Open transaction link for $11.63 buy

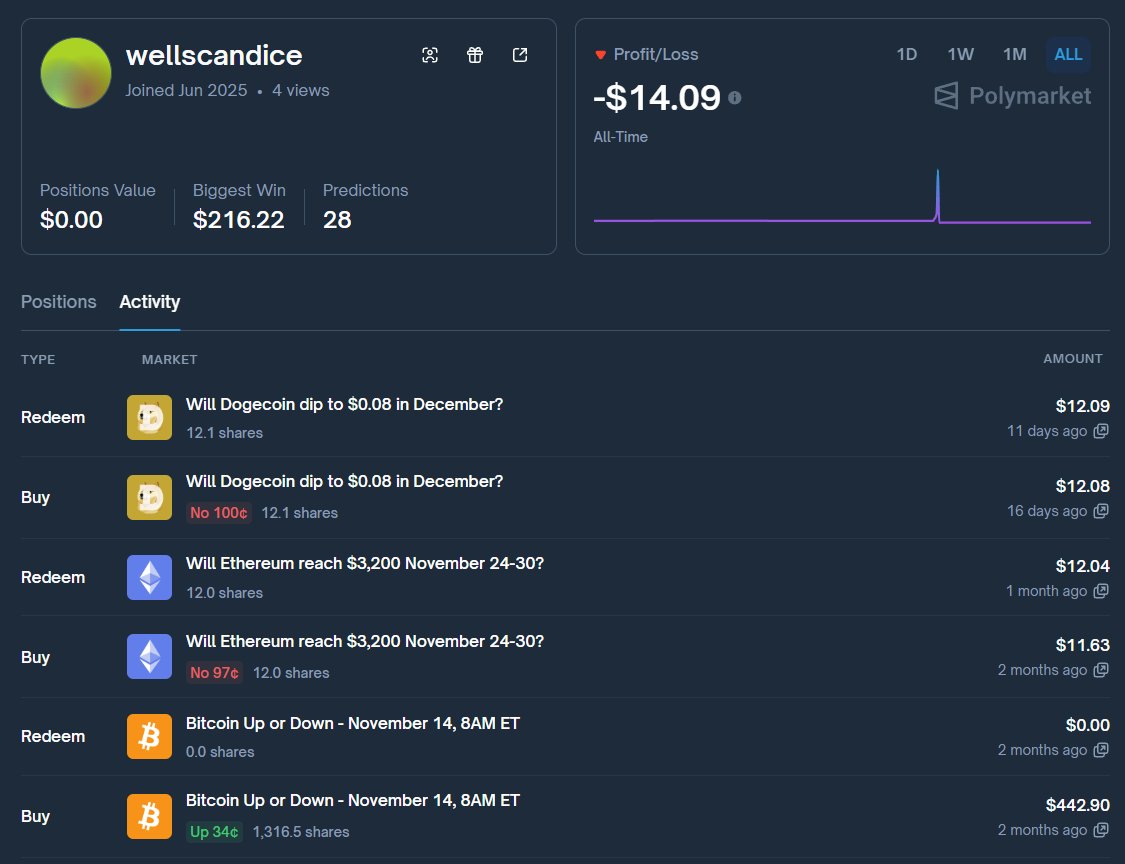(1101, 670)
